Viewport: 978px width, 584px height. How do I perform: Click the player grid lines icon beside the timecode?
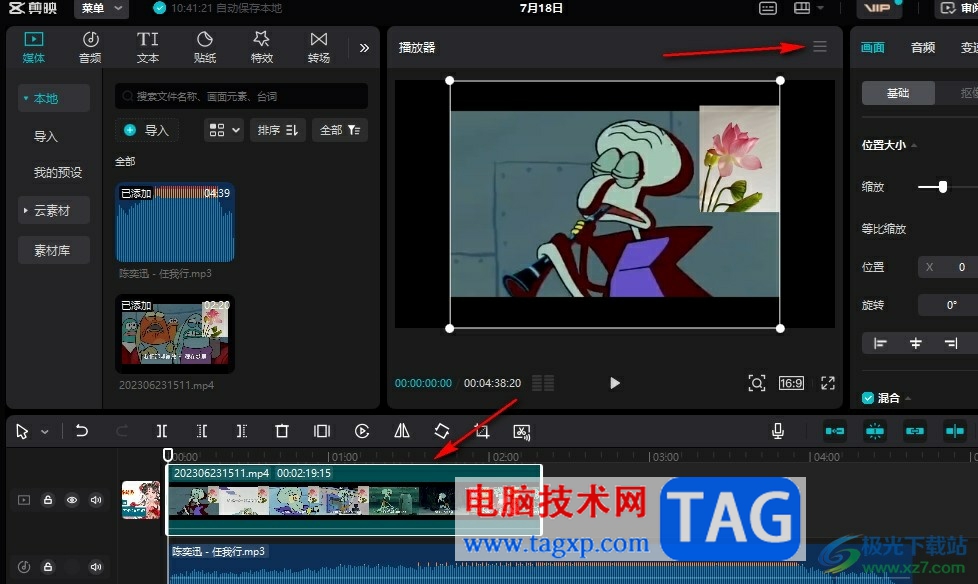543,383
